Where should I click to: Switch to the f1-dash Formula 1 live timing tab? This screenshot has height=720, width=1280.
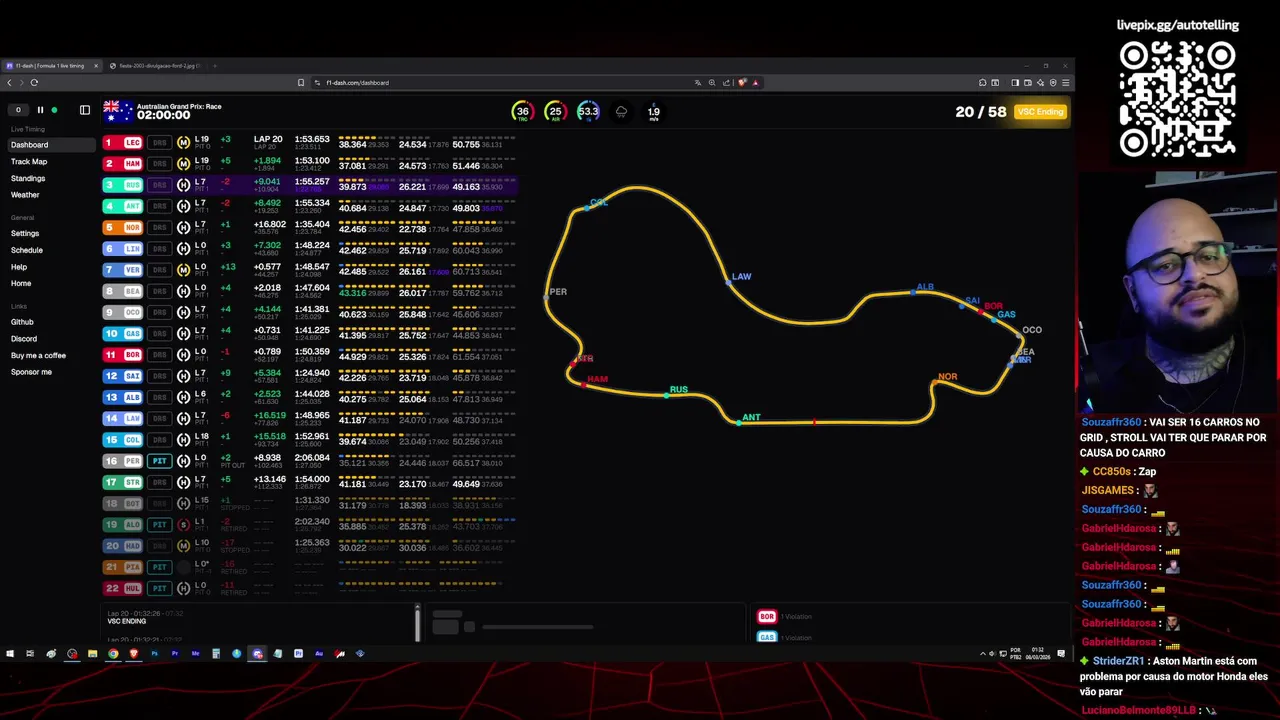coord(51,66)
